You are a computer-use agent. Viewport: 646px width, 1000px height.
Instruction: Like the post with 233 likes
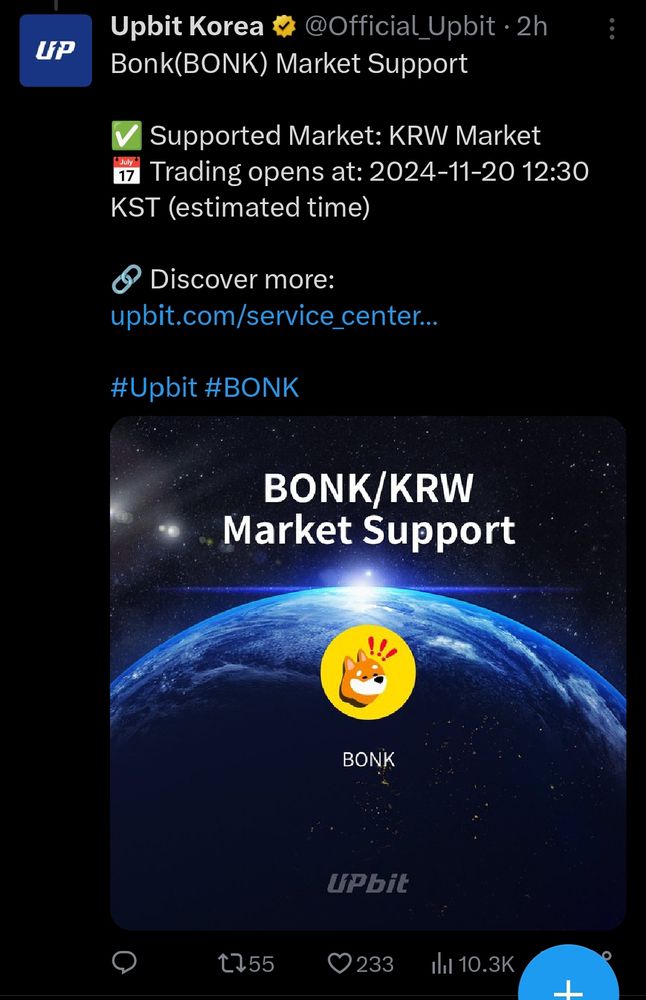(361, 963)
